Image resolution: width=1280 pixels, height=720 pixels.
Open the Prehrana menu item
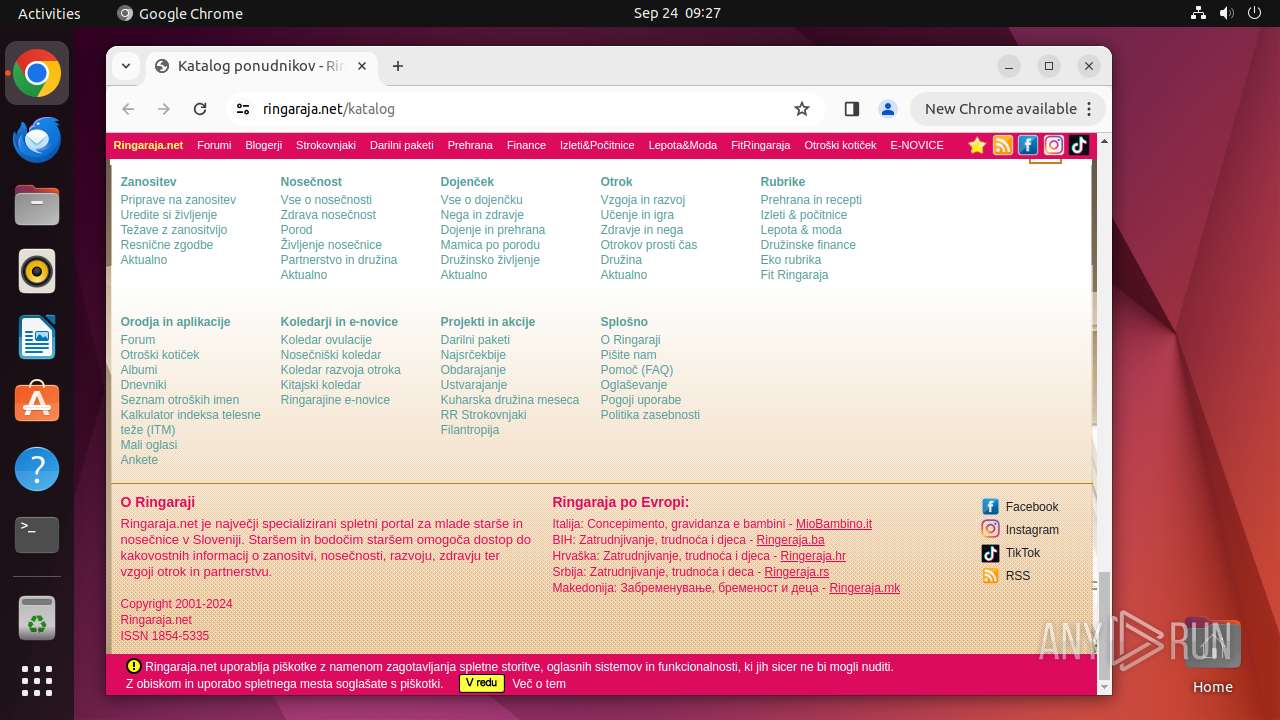[x=470, y=145]
